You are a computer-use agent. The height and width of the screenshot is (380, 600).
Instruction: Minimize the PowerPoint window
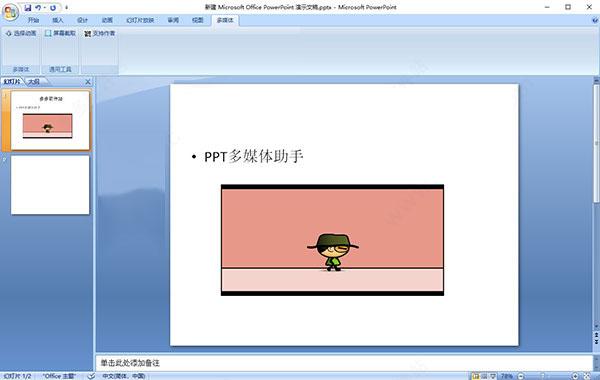[x=547, y=7]
